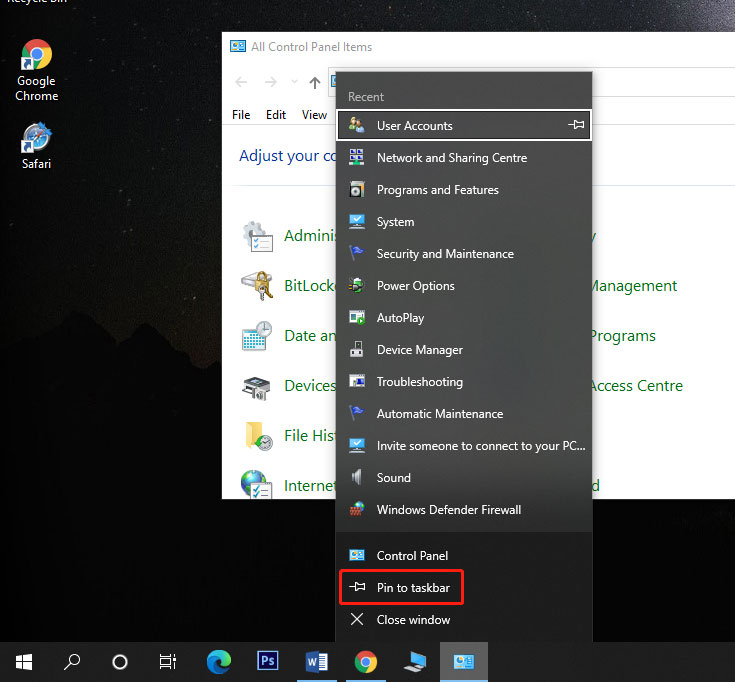The image size is (735, 682).
Task: Click the Programs and Features icon
Action: pyautogui.click(x=357, y=189)
